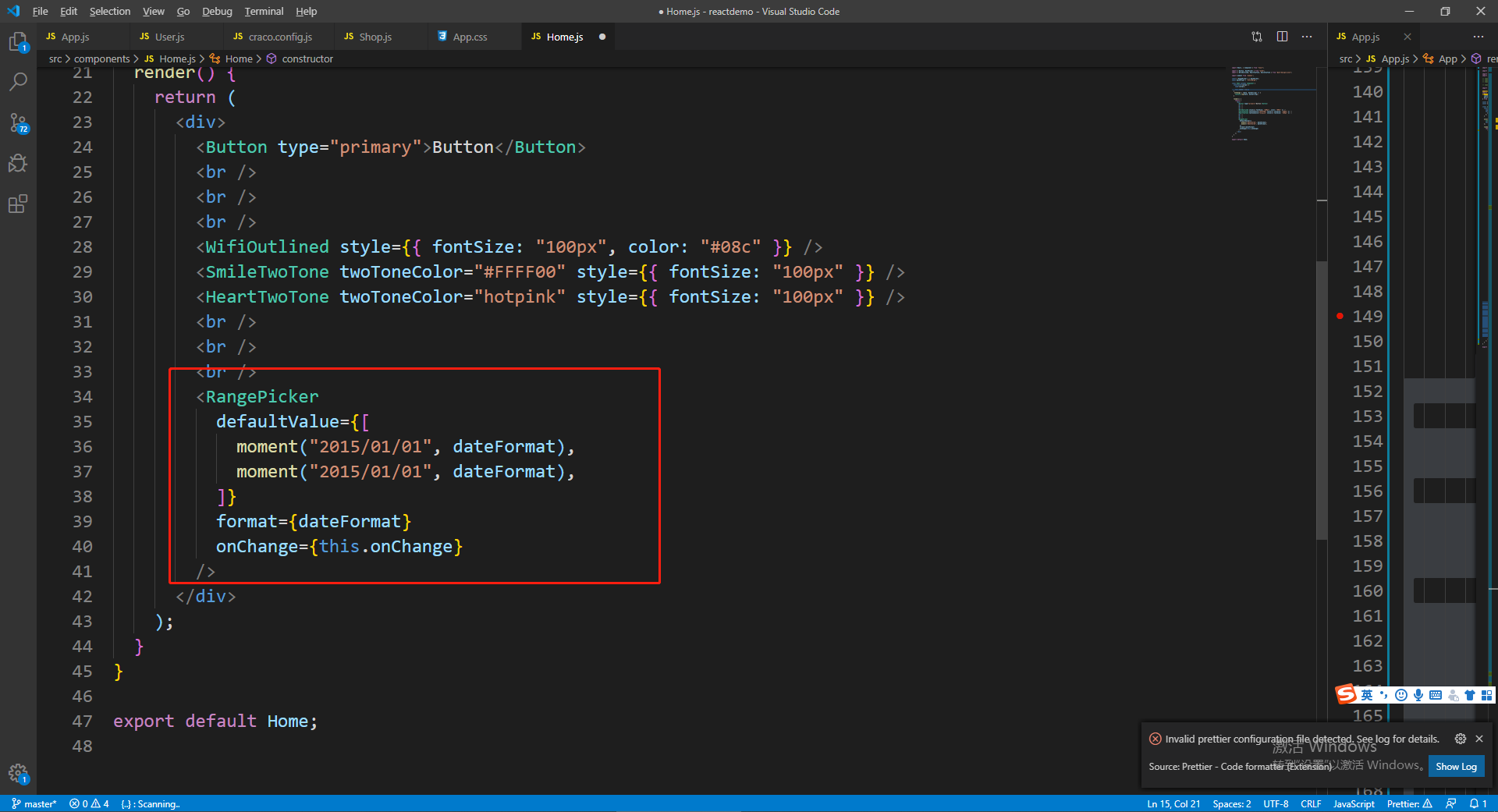Click the Show Log button
This screenshot has width=1498, height=812.
1456,767
